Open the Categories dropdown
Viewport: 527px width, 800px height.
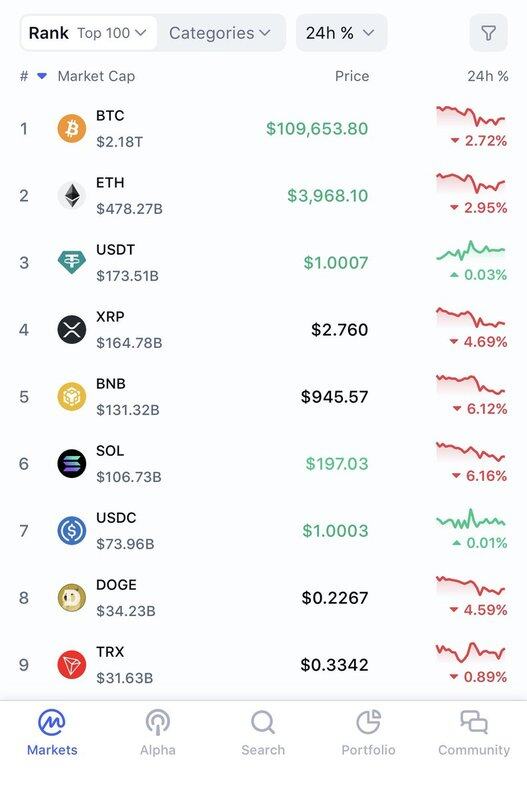pos(220,33)
